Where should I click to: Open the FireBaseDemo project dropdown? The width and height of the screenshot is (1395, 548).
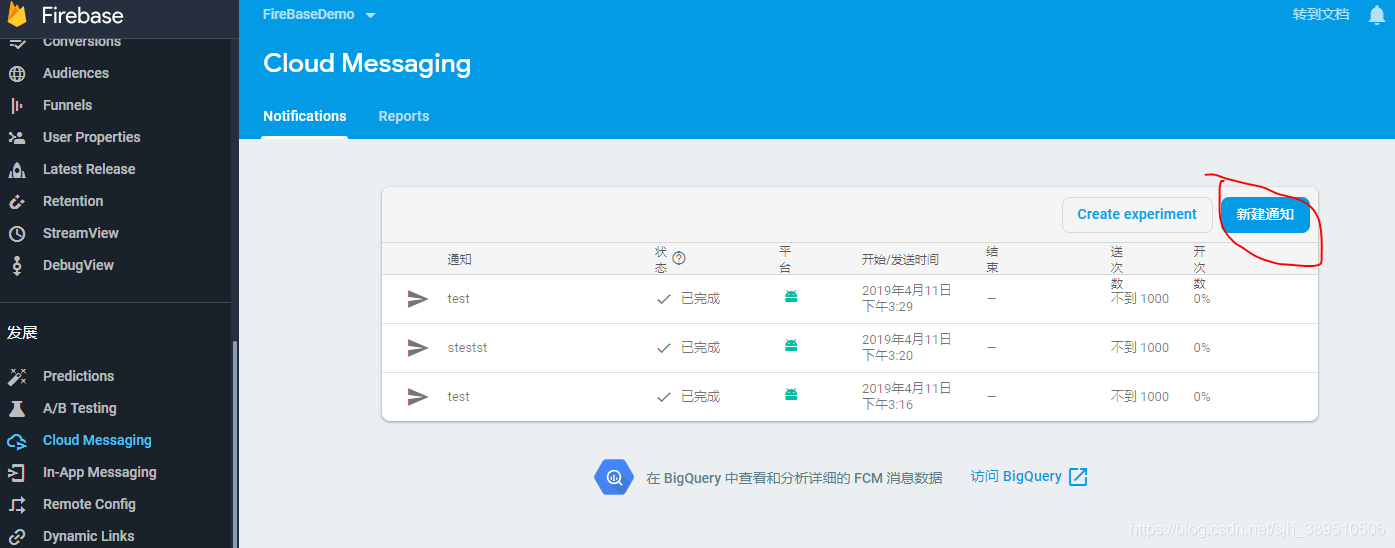(x=319, y=15)
